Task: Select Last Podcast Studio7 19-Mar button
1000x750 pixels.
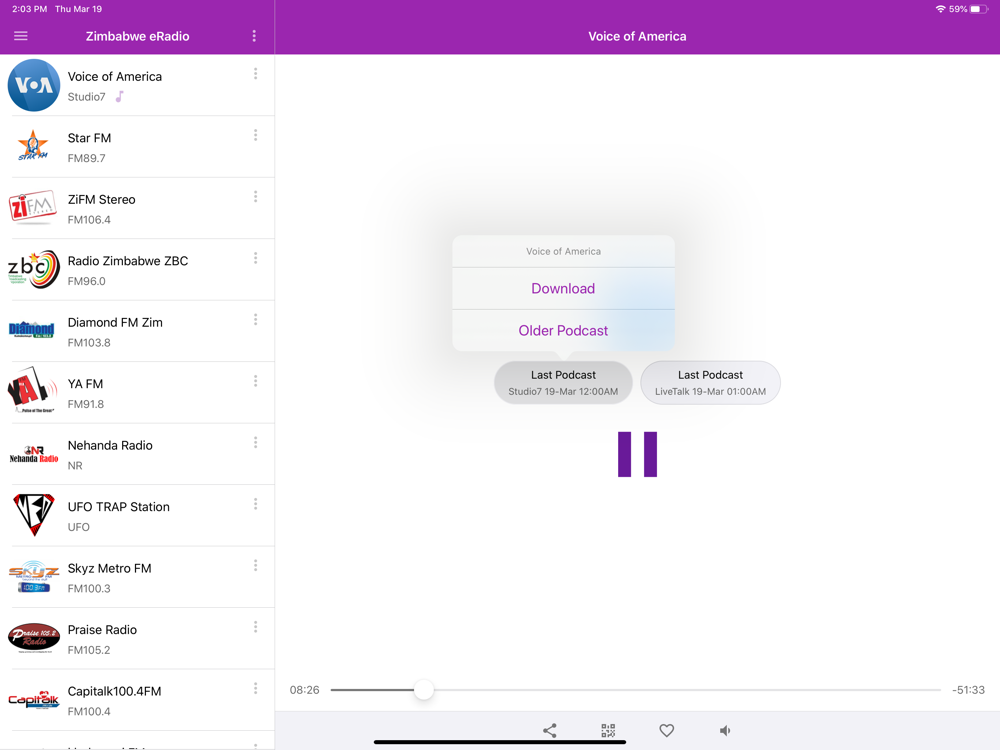Action: tap(563, 383)
